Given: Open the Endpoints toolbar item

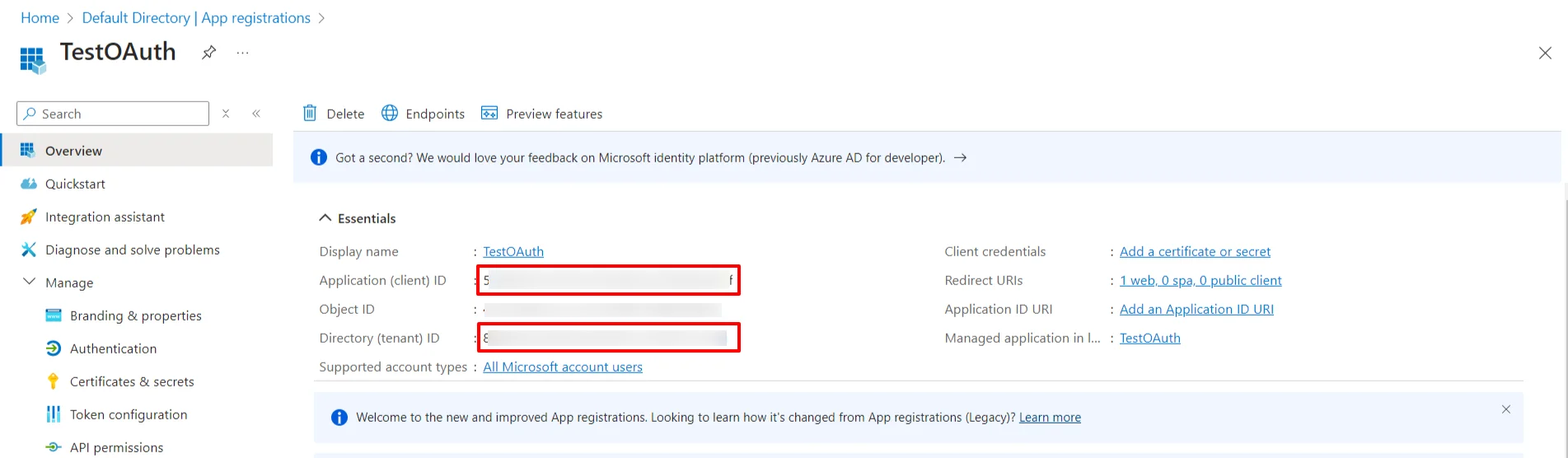Looking at the screenshot, I should pos(435,114).
